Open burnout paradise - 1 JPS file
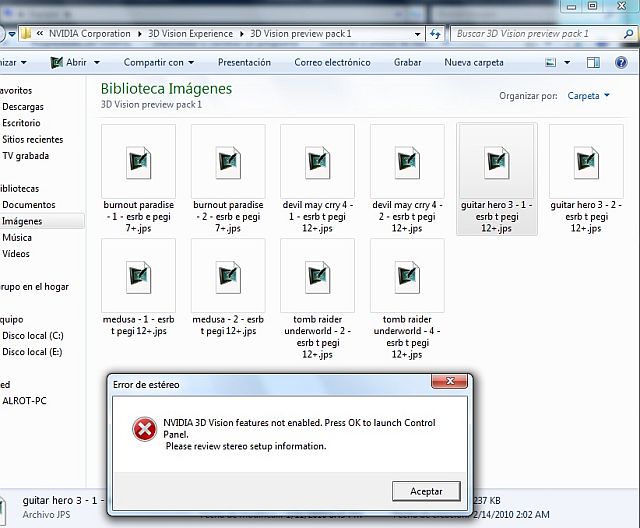This screenshot has height=528, width=640. pyautogui.click(x=138, y=162)
